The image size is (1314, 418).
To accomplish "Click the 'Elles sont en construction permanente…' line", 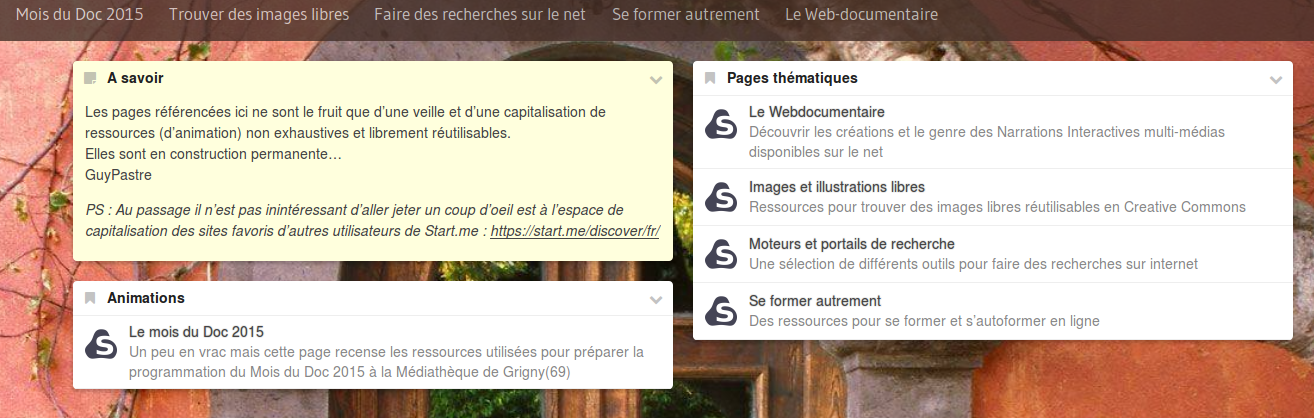I will (214, 154).
